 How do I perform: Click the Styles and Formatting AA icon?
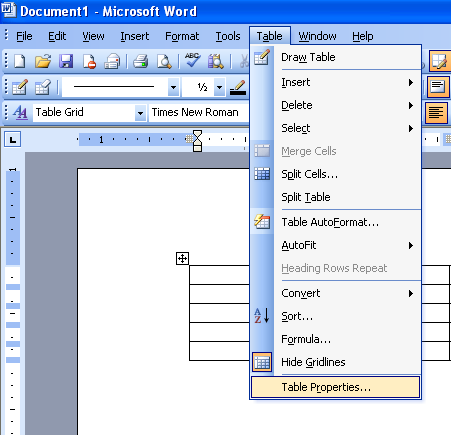20,112
